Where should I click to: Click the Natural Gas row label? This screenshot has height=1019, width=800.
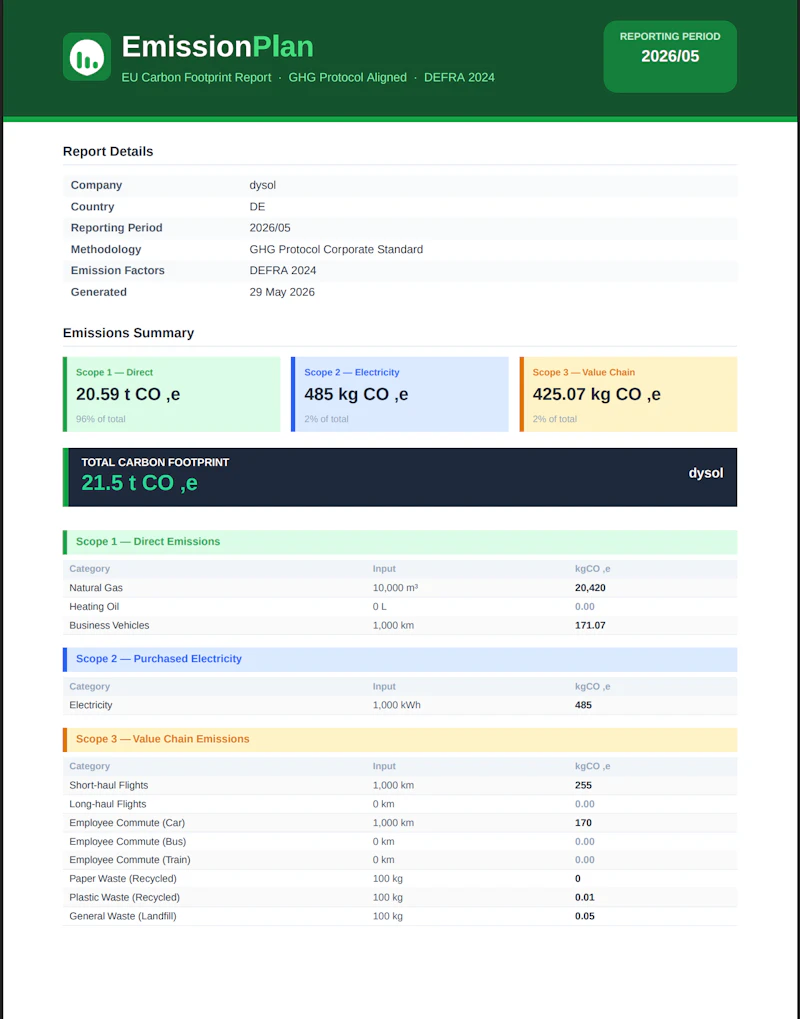click(96, 587)
